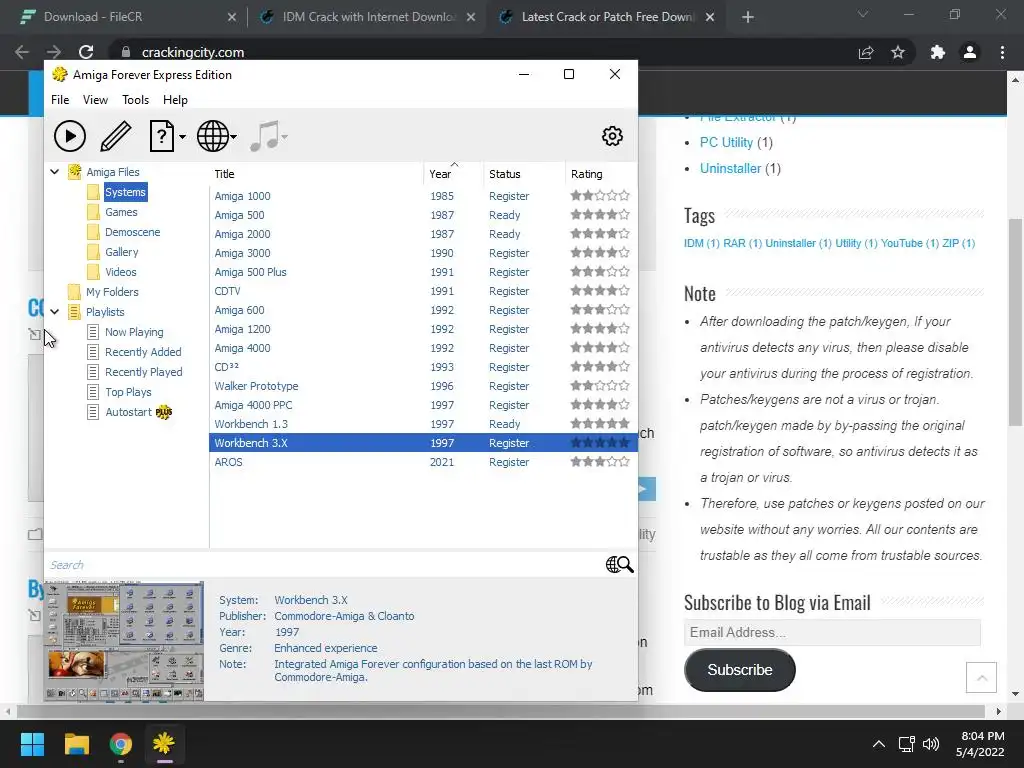Viewport: 1024px width, 768px height.
Task: Open Chrome three-dot menu
Action: (x=1002, y=52)
